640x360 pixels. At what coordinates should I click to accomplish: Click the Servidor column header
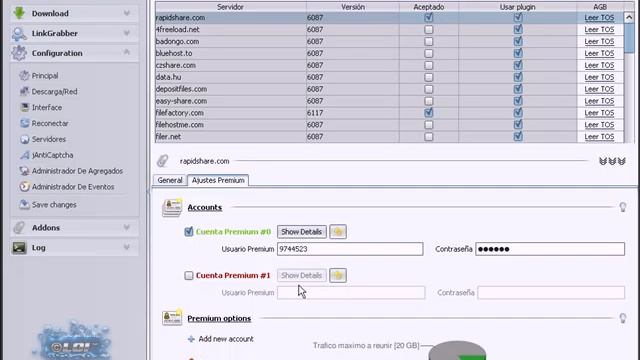pos(231,7)
